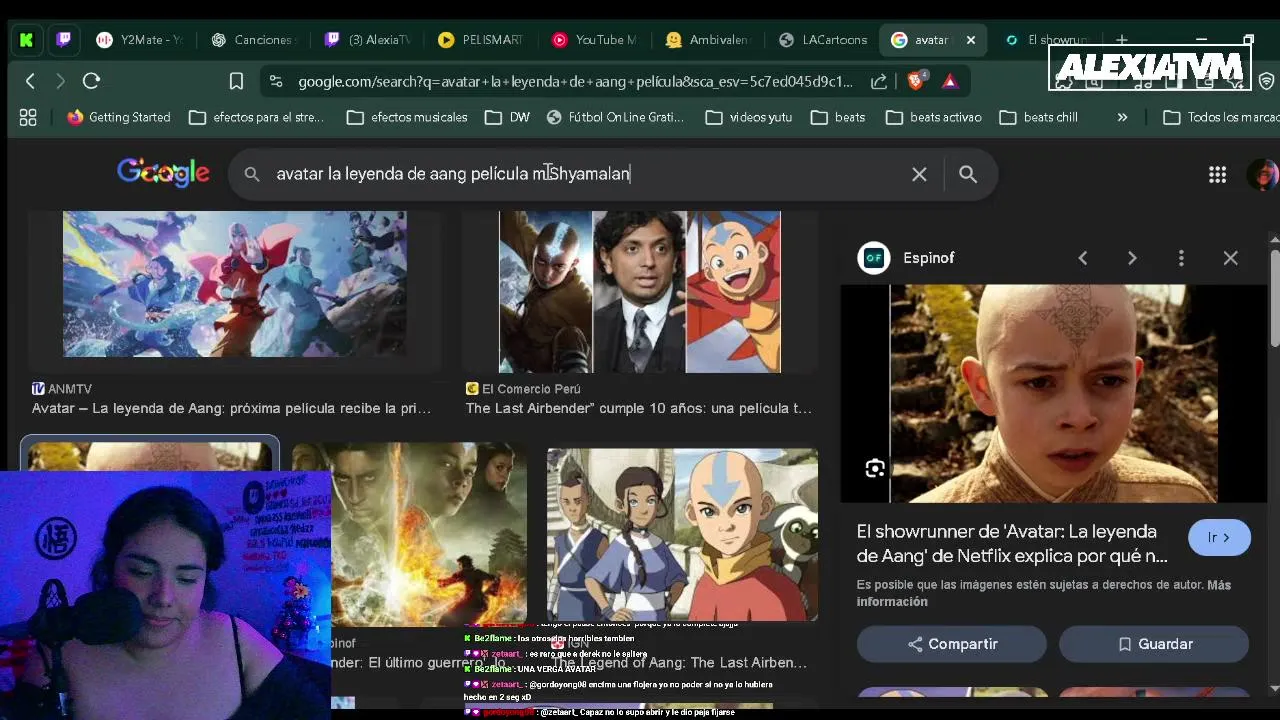Screen dimensions: 1280x720
Task: Reload the page with the refresh icon
Action: tap(91, 81)
